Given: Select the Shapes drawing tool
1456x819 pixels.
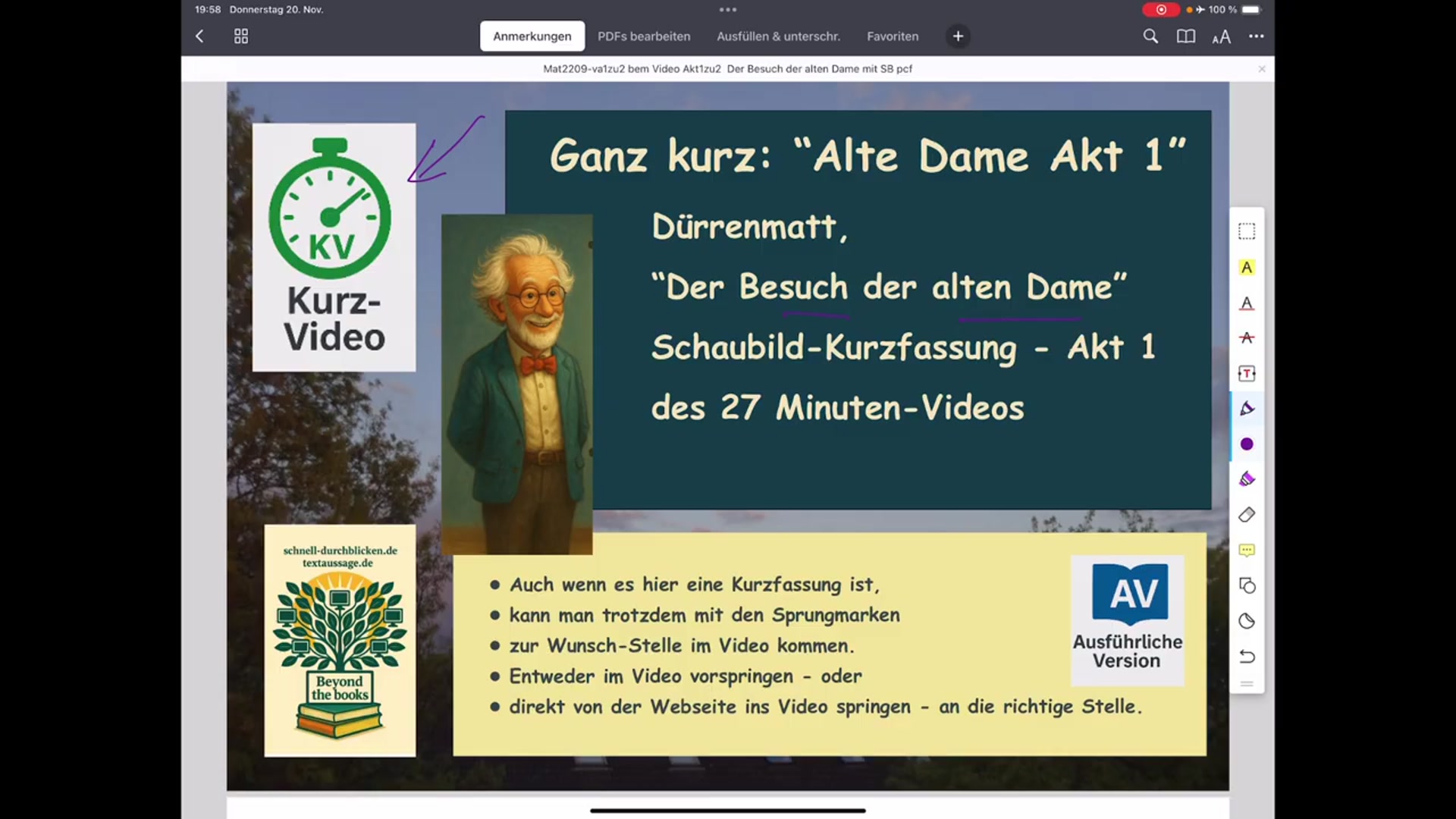Looking at the screenshot, I should 1247,585.
